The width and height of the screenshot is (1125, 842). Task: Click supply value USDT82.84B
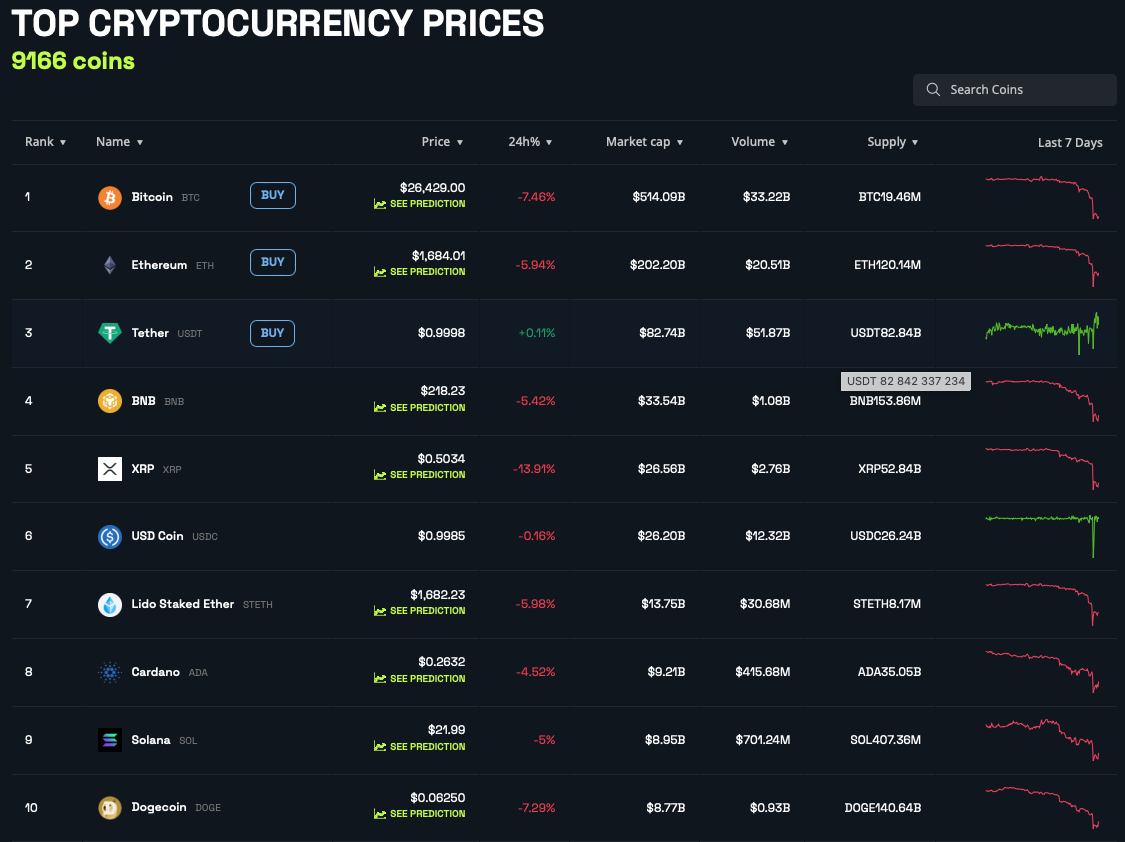pos(885,333)
